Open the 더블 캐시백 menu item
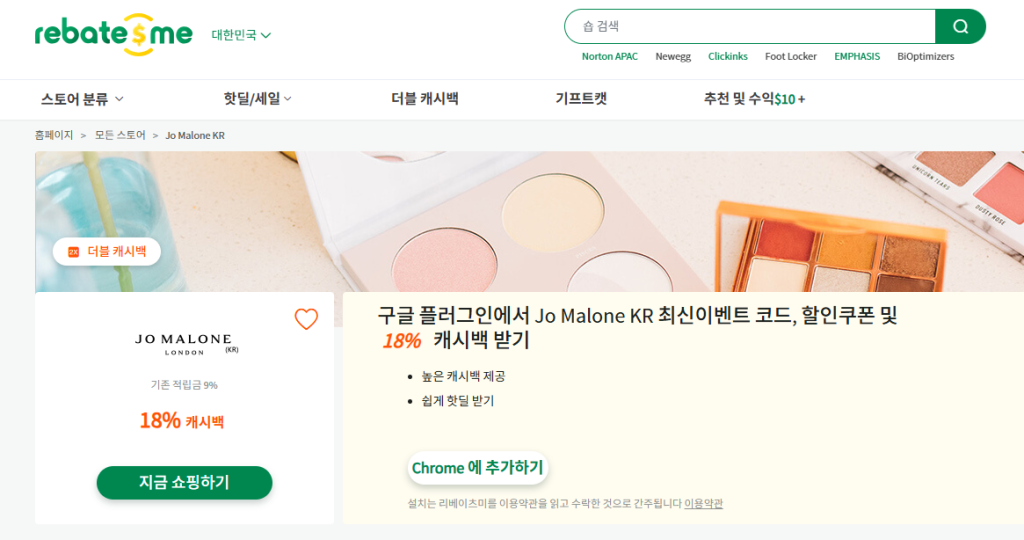1024x540 pixels. tap(425, 99)
